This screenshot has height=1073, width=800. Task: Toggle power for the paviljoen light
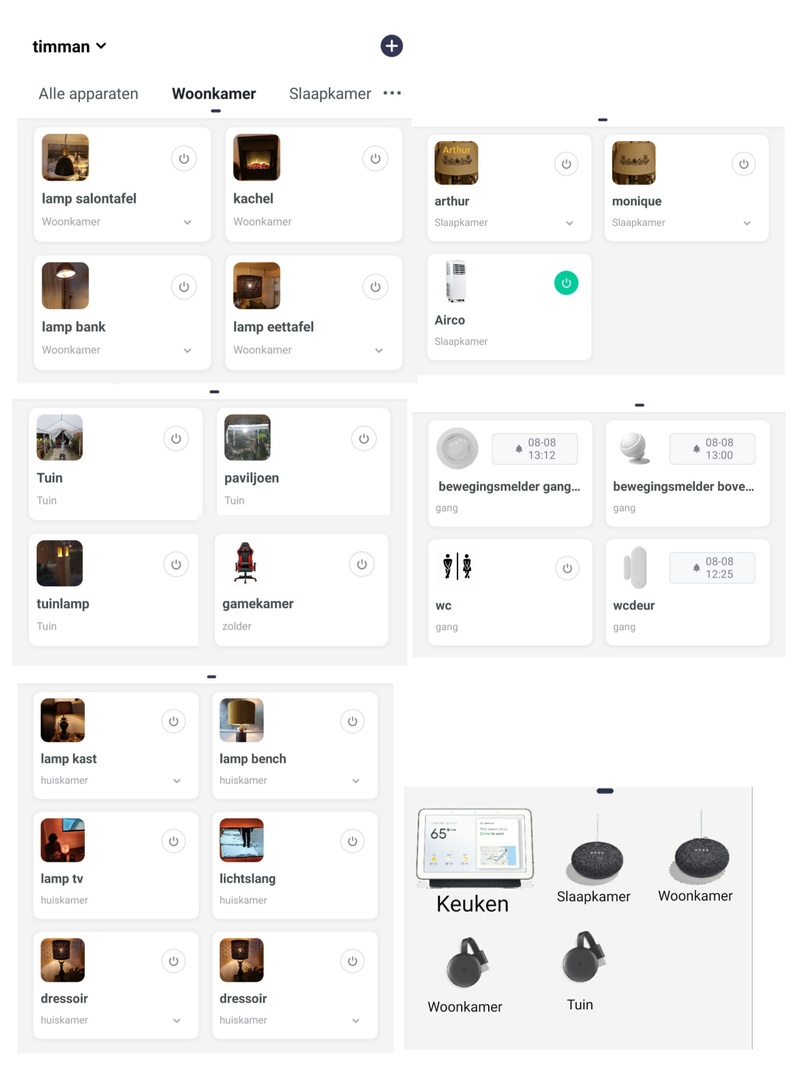363,439
